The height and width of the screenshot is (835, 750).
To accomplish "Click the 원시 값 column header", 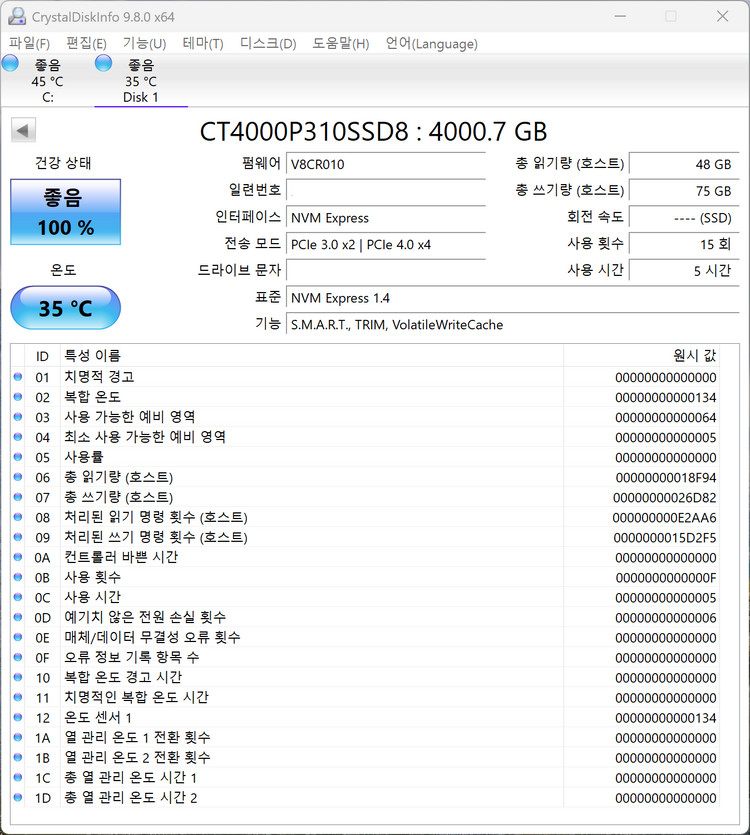I will coord(641,356).
